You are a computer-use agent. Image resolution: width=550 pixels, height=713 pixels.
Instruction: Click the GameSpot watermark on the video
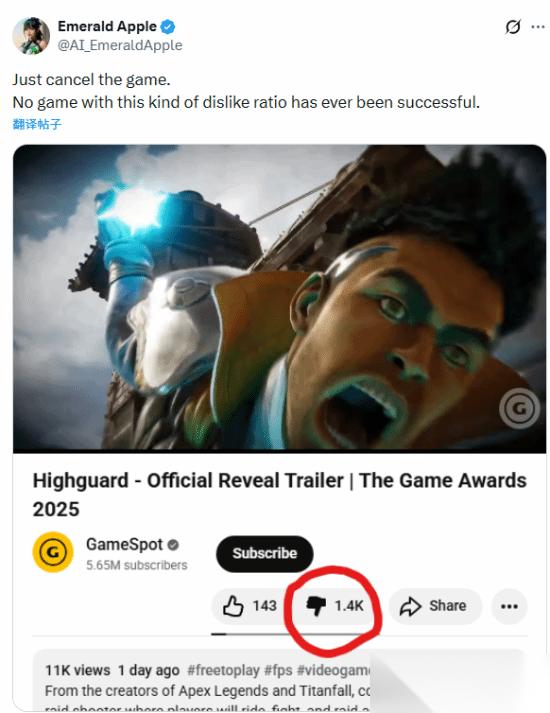519,408
